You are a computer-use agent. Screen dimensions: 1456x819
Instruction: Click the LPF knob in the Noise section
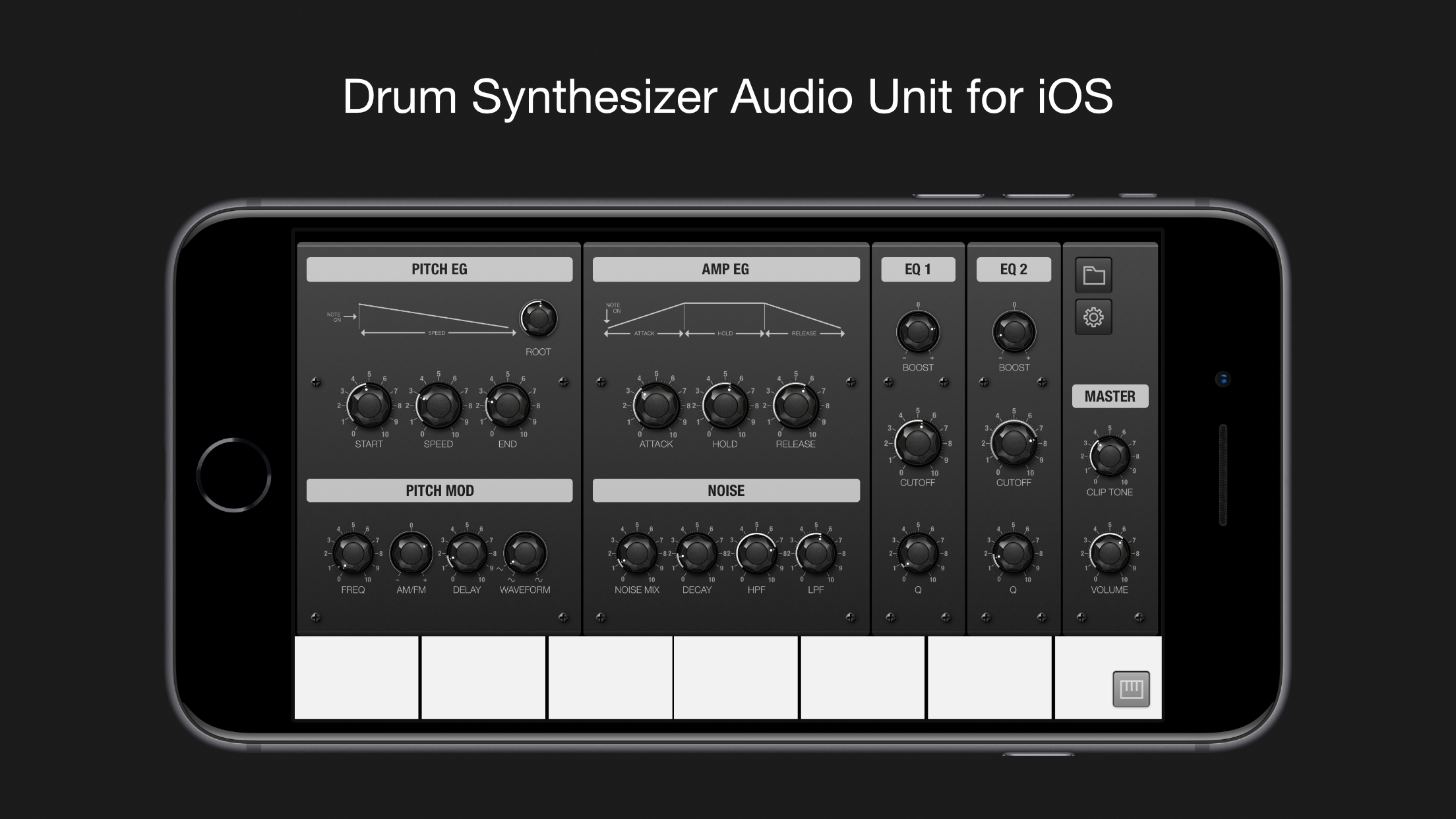[816, 553]
